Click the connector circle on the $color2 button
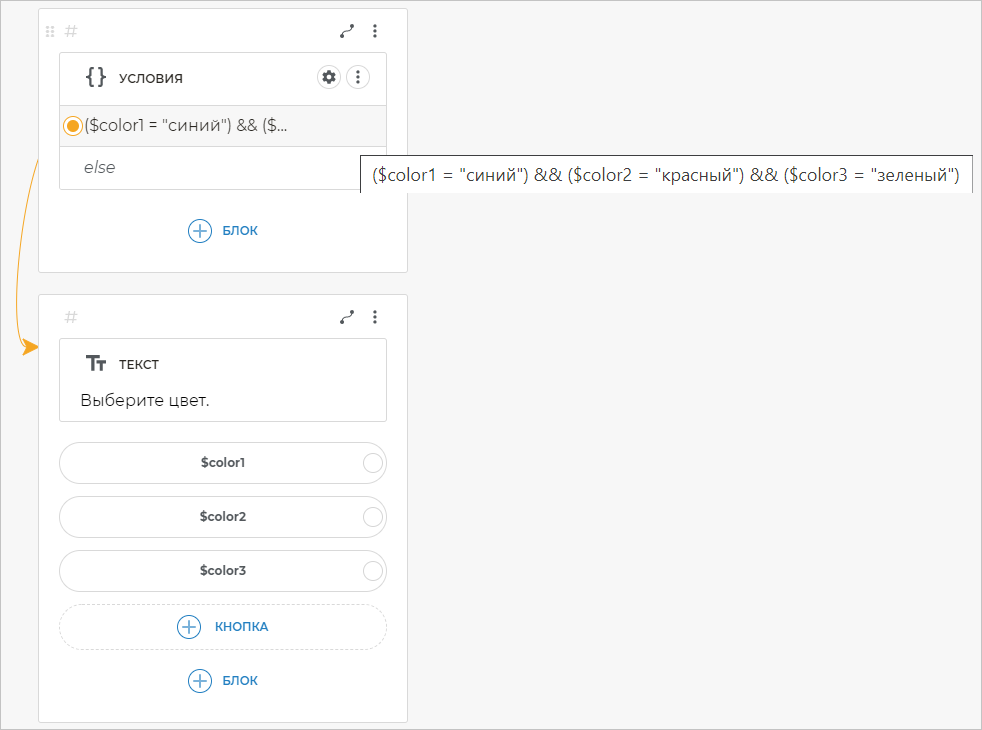The image size is (982, 730). click(372, 517)
